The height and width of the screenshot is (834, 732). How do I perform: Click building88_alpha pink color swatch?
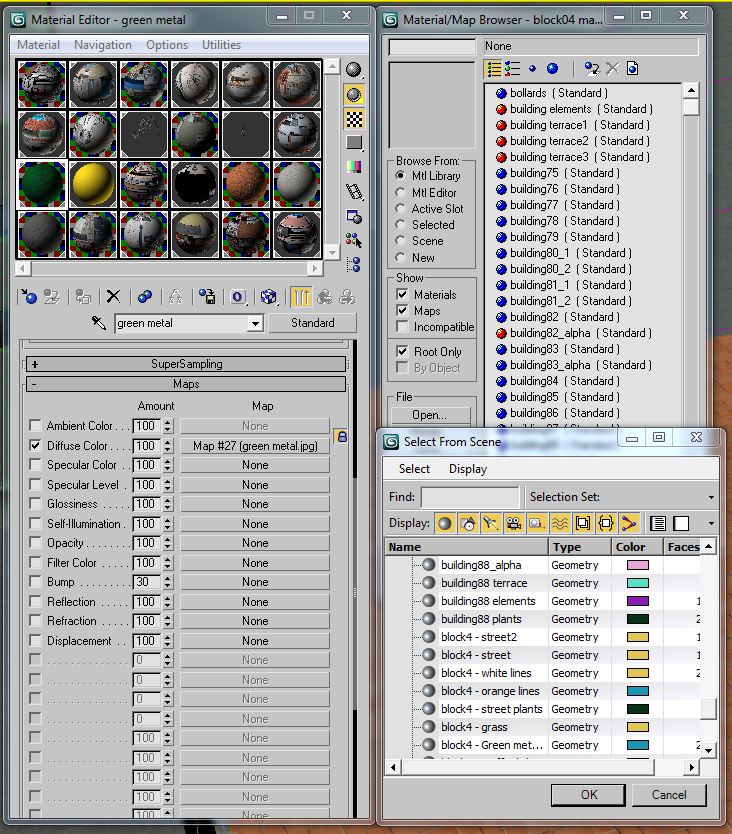pos(638,565)
